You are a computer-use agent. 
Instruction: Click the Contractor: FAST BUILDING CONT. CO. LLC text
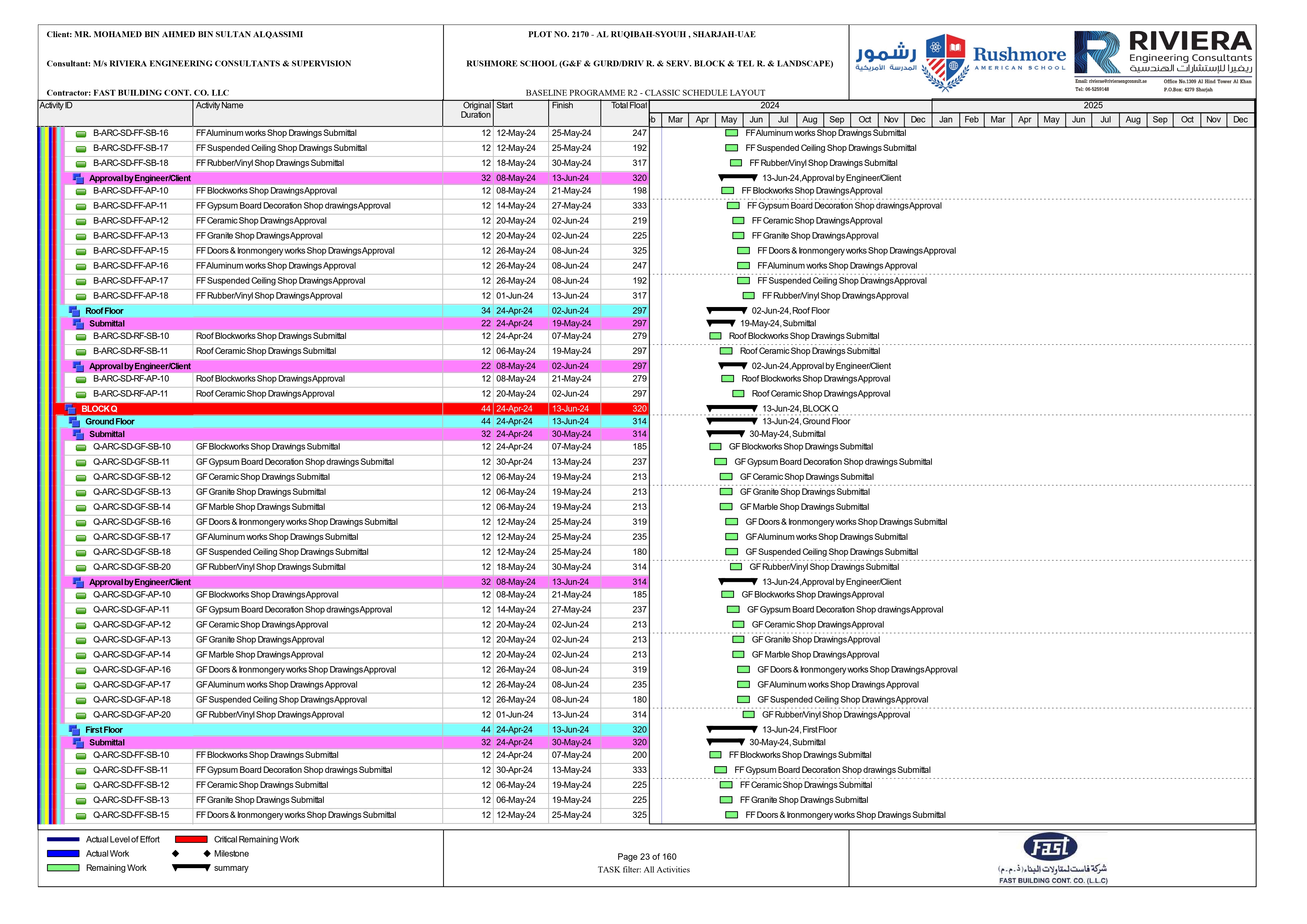(x=138, y=93)
